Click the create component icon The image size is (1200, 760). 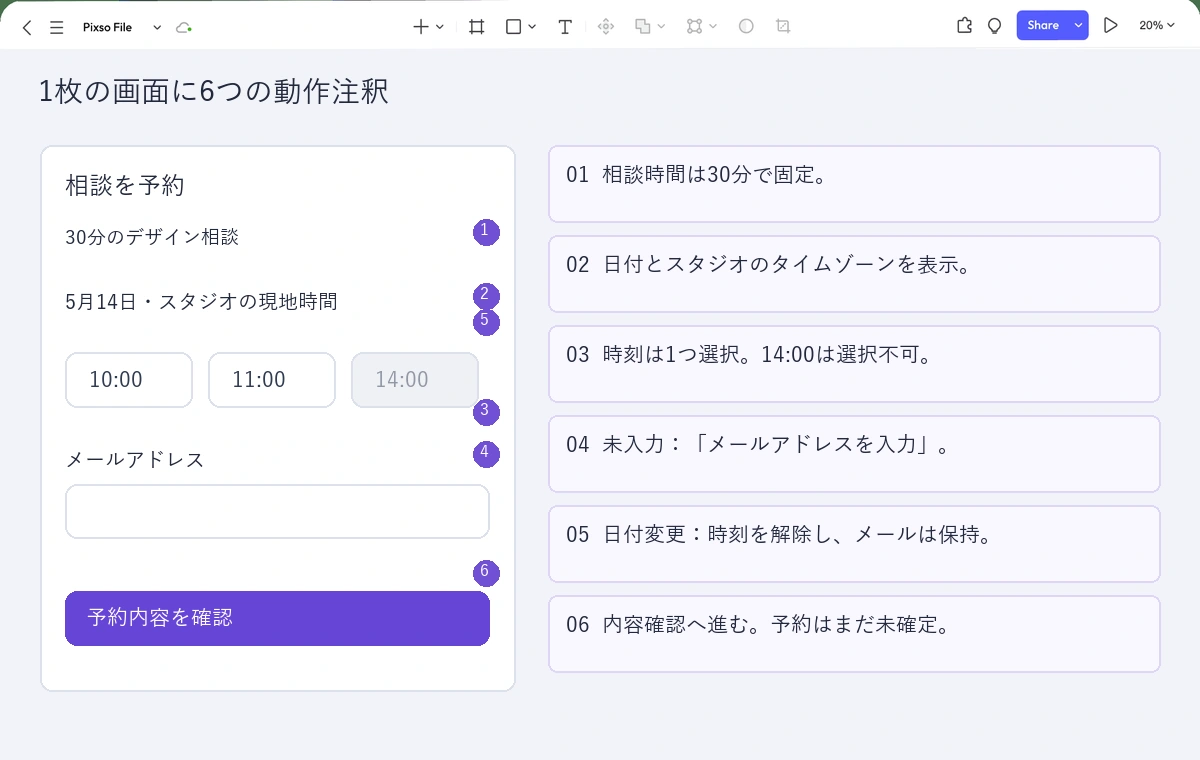click(605, 27)
